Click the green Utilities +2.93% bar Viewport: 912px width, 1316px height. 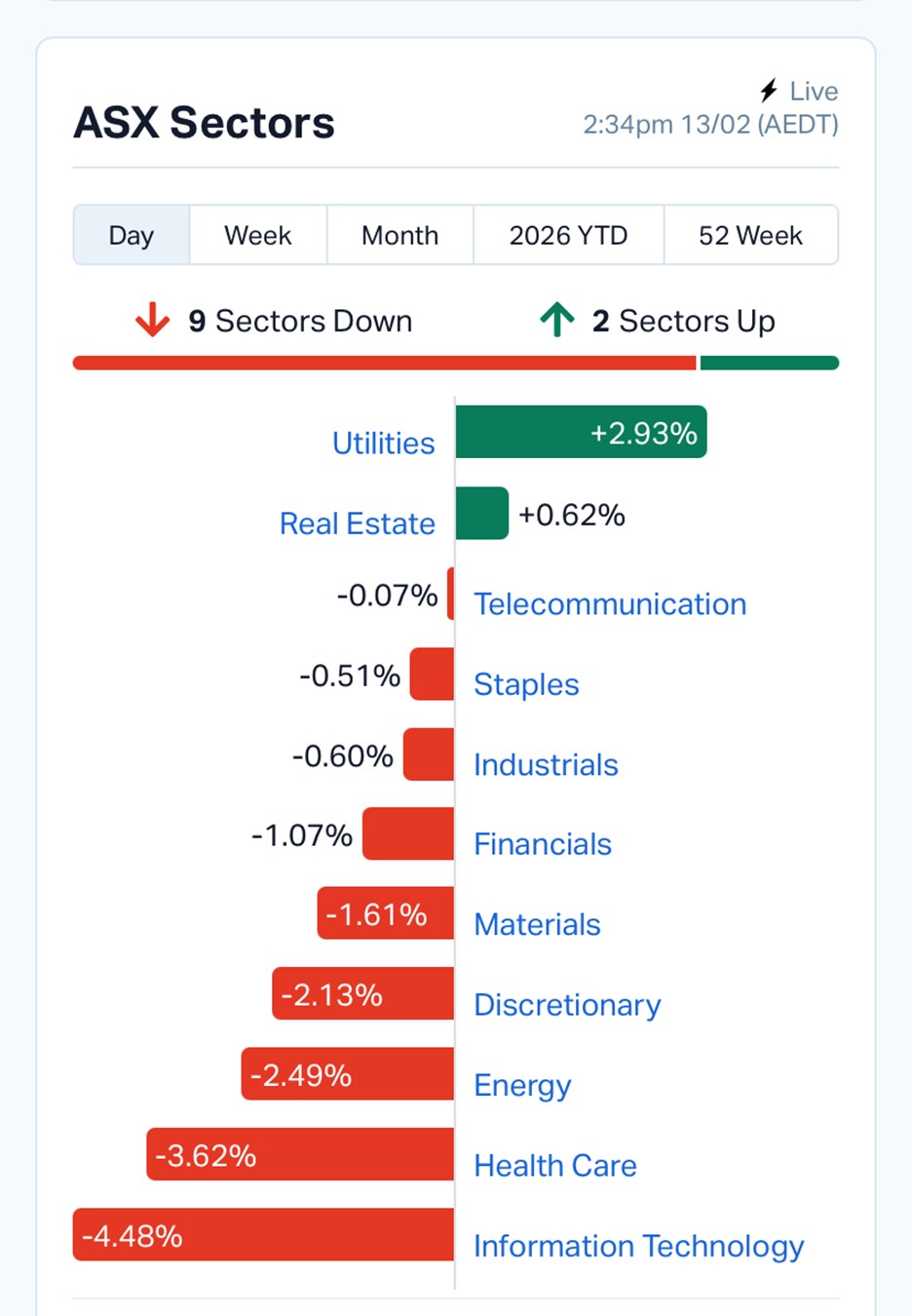click(581, 432)
